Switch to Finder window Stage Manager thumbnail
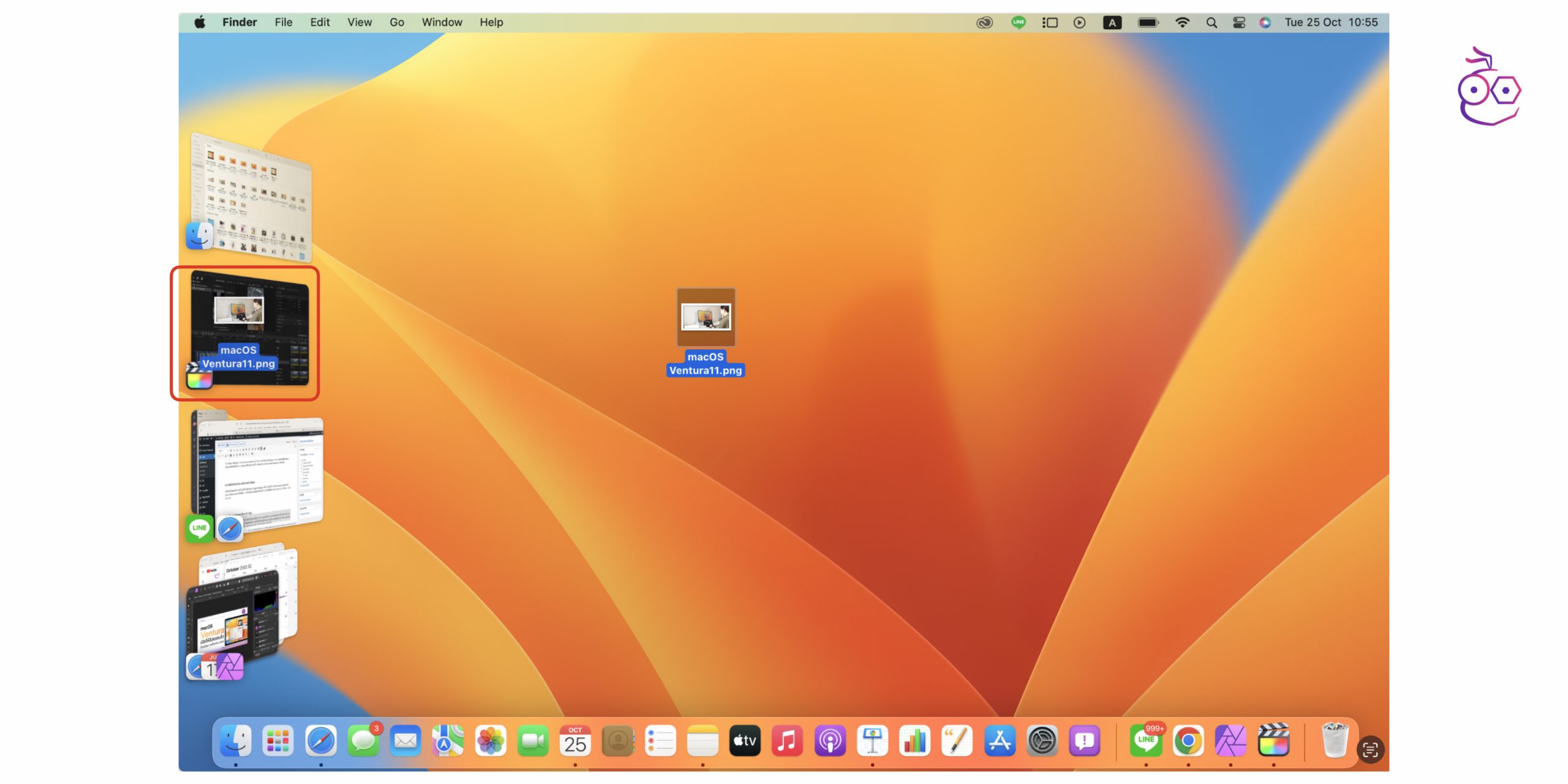Image resolution: width=1568 pixels, height=784 pixels. (252, 196)
